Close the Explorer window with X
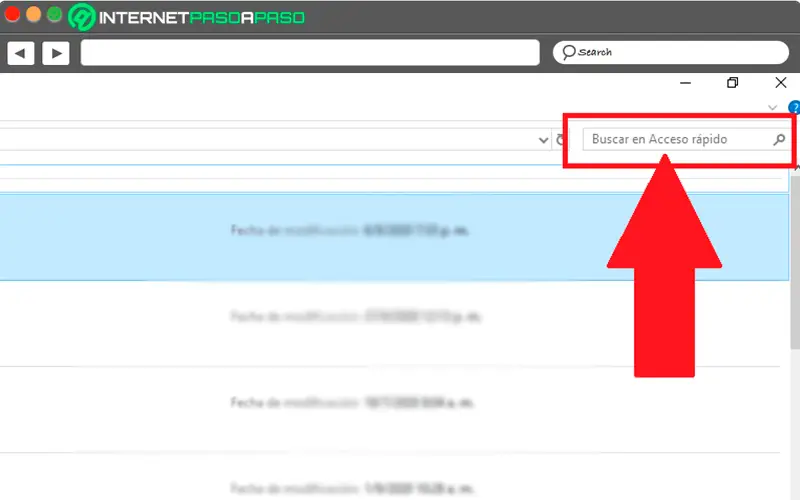Viewport: 800px width, 500px height. click(781, 83)
